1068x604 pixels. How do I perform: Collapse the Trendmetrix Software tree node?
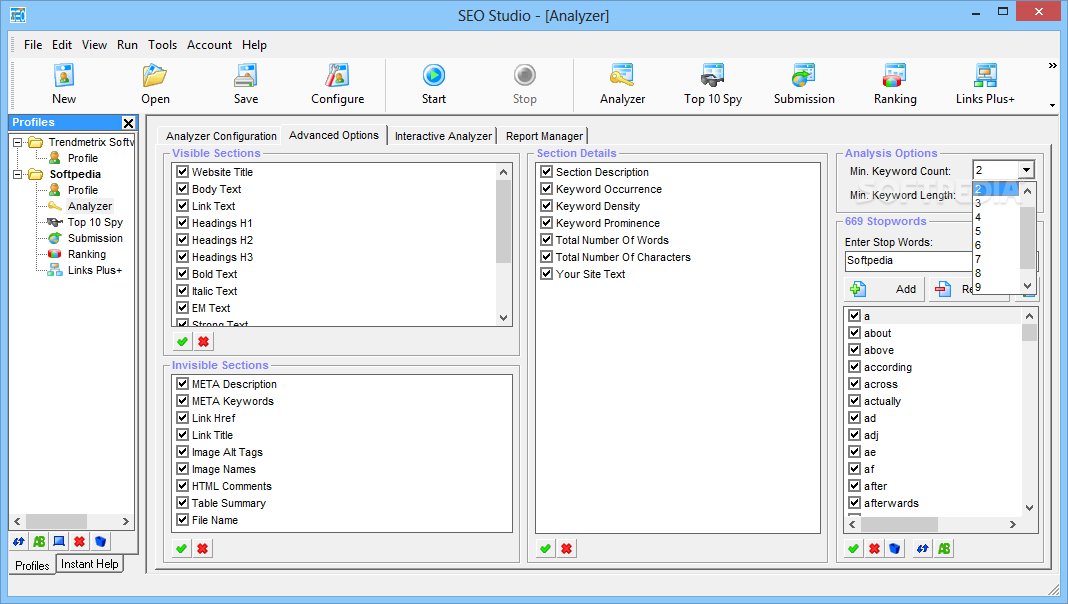coord(18,142)
